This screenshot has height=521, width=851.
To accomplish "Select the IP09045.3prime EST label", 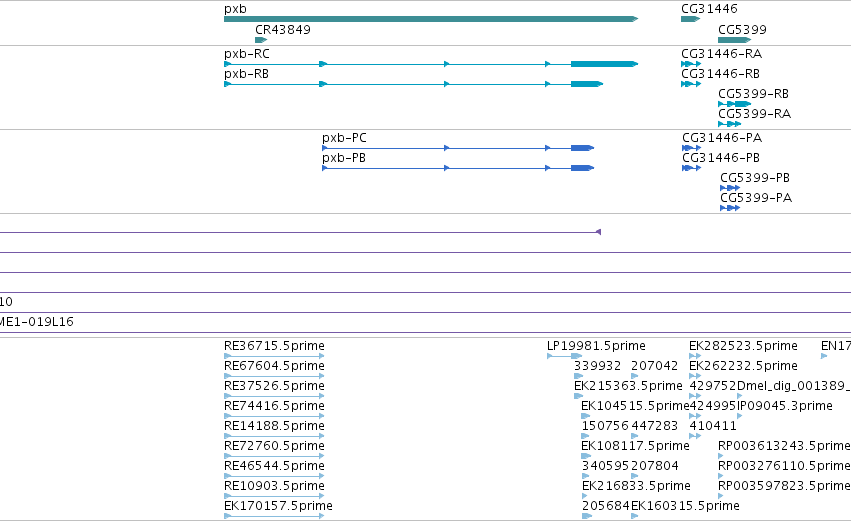I will [x=784, y=406].
